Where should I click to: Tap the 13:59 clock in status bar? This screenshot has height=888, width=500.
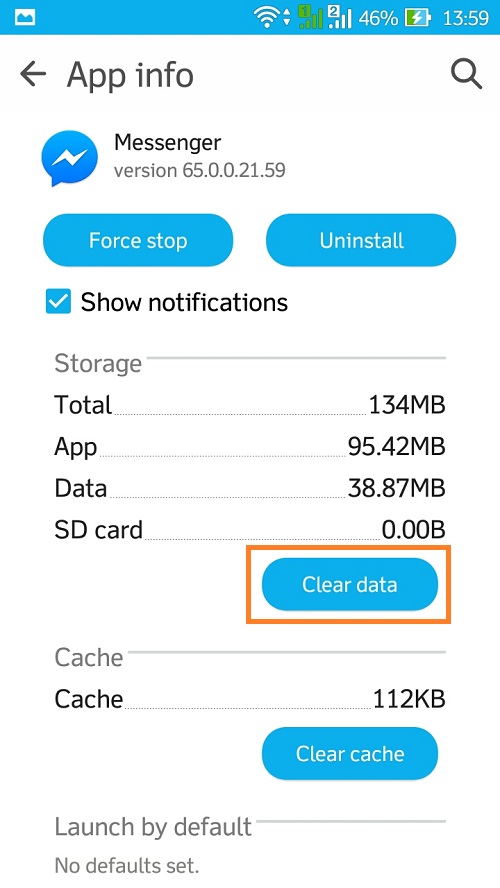pyautogui.click(x=465, y=18)
